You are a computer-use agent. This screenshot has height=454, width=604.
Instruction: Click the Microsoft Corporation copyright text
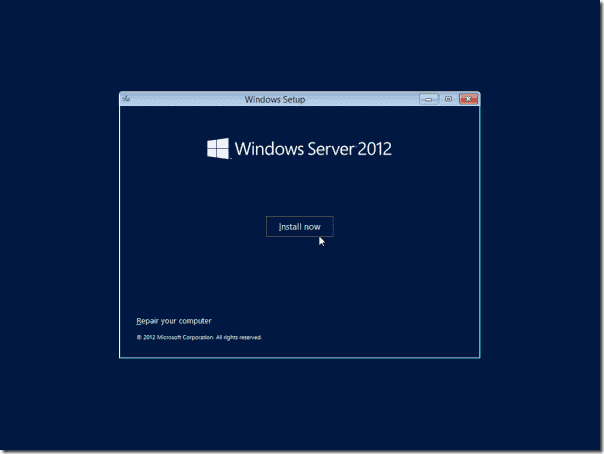[x=199, y=337]
